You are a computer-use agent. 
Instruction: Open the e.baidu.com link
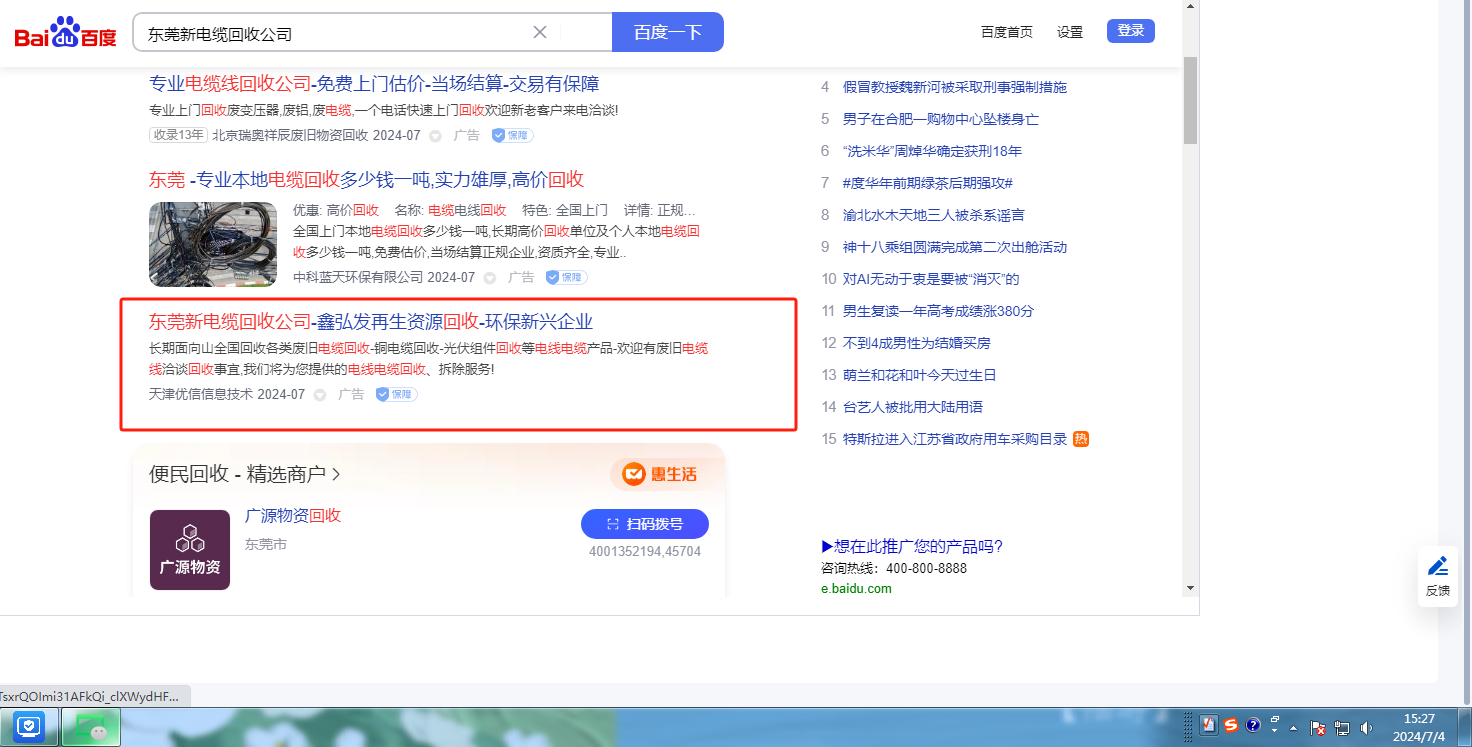tap(856, 588)
